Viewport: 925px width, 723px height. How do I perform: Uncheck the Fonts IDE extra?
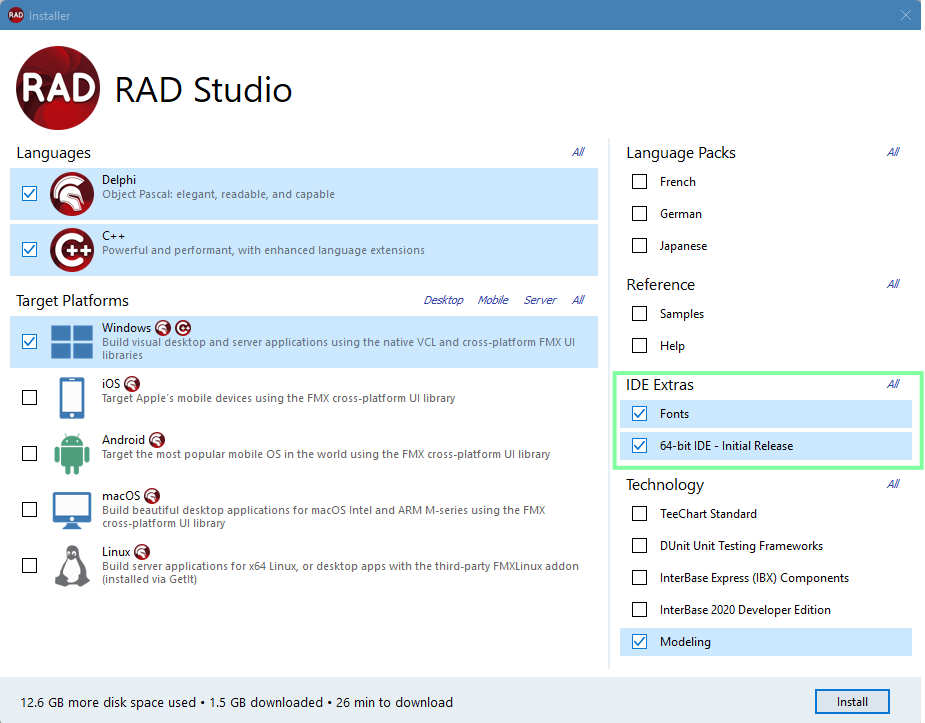click(x=639, y=414)
